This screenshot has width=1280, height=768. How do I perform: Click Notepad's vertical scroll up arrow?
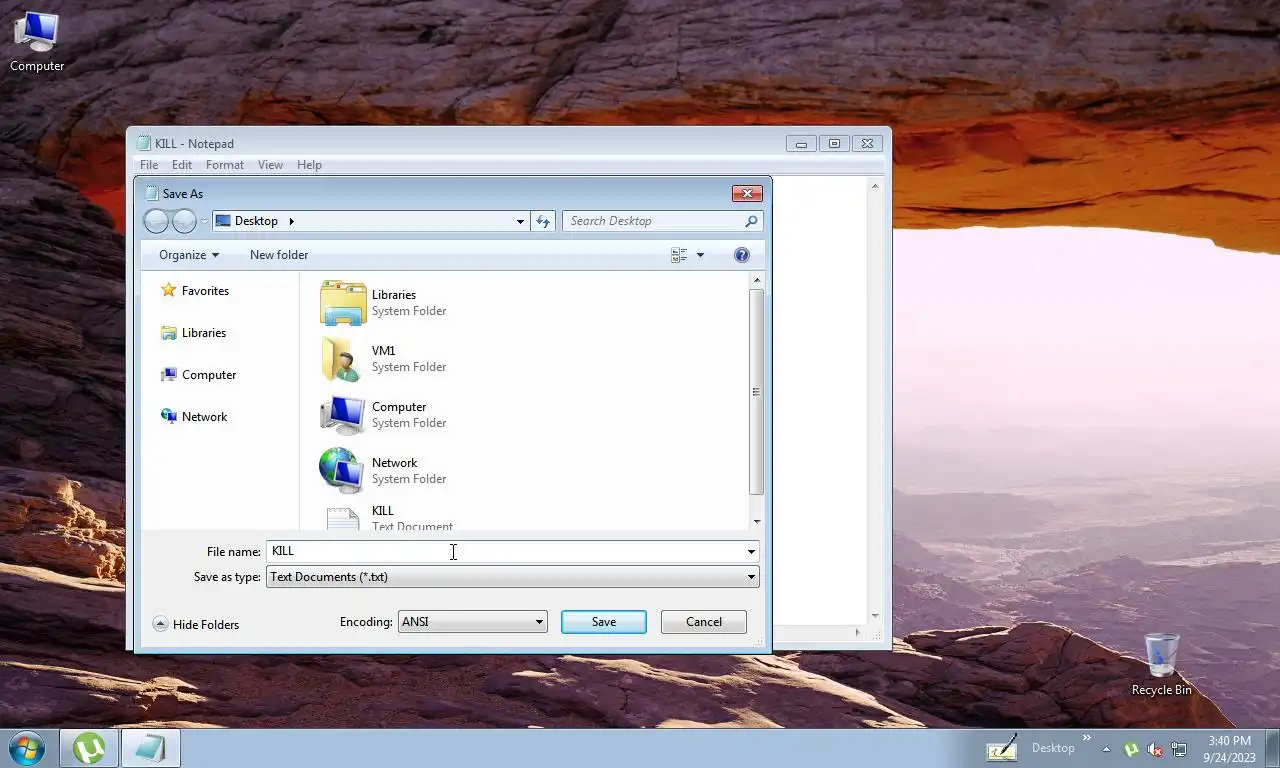[x=875, y=186]
